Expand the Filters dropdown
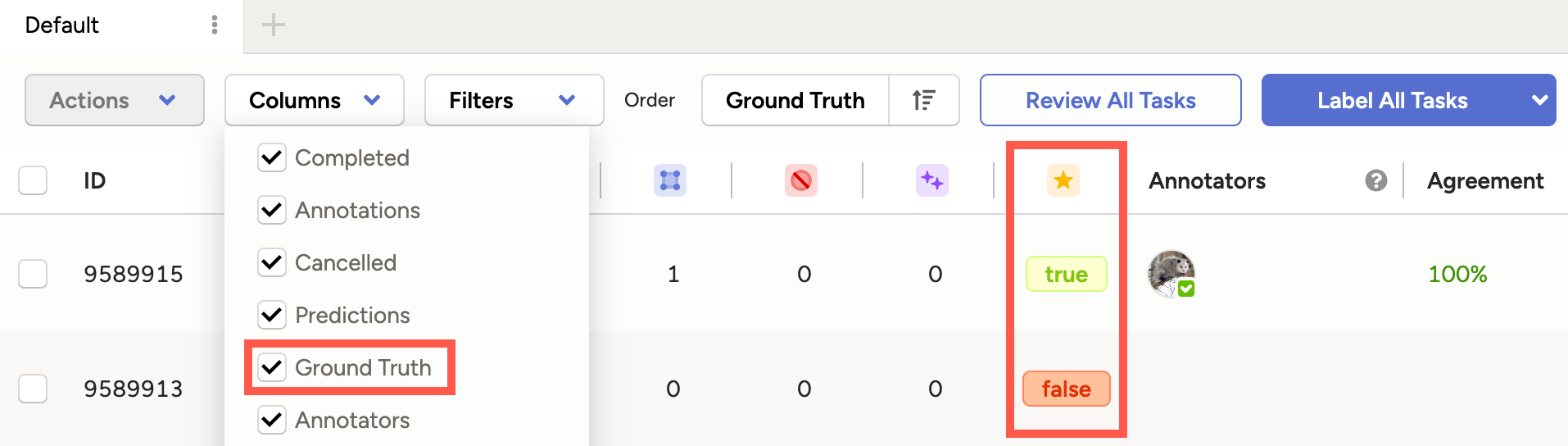 point(514,100)
